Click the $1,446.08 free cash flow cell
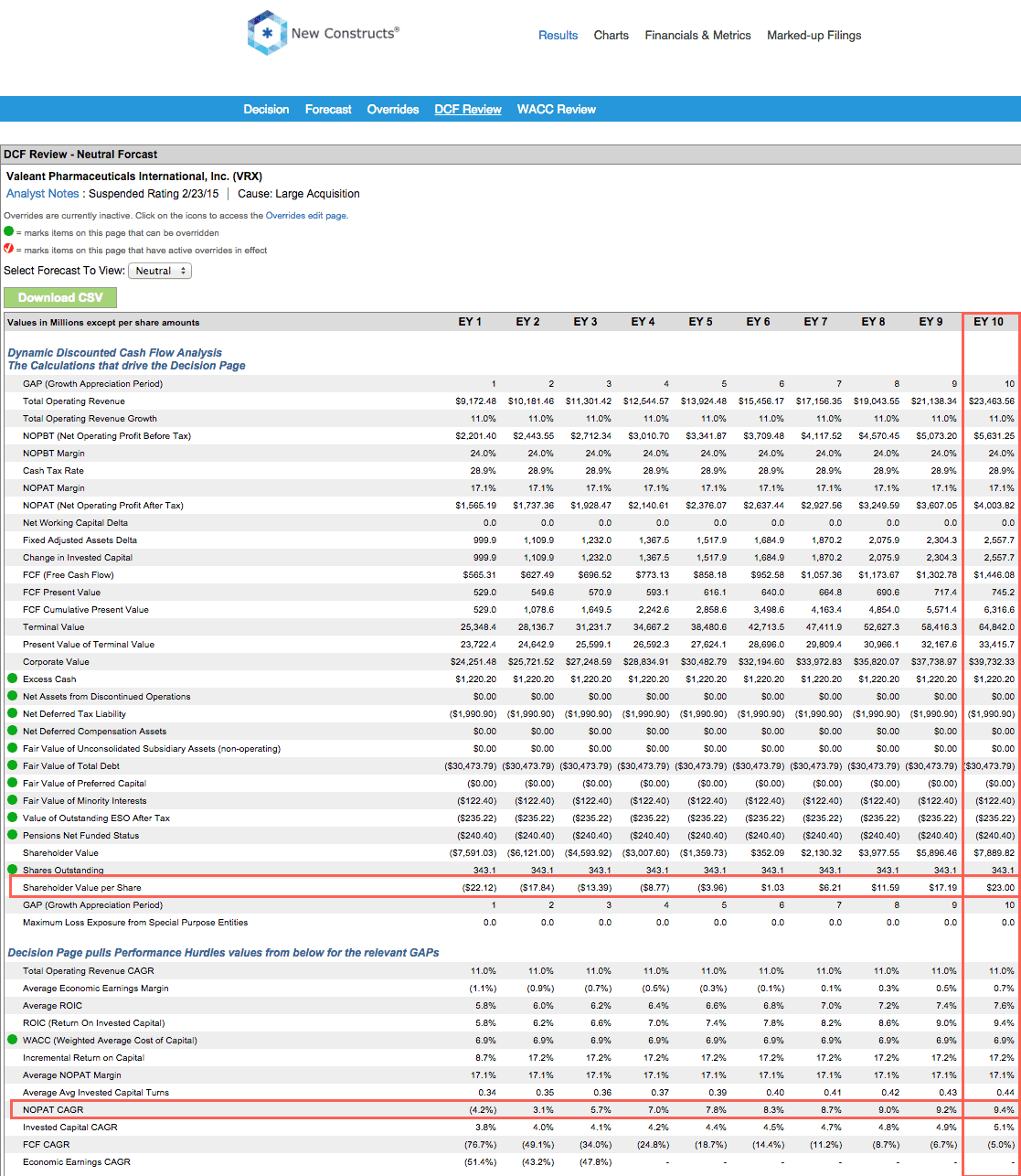 coord(994,574)
